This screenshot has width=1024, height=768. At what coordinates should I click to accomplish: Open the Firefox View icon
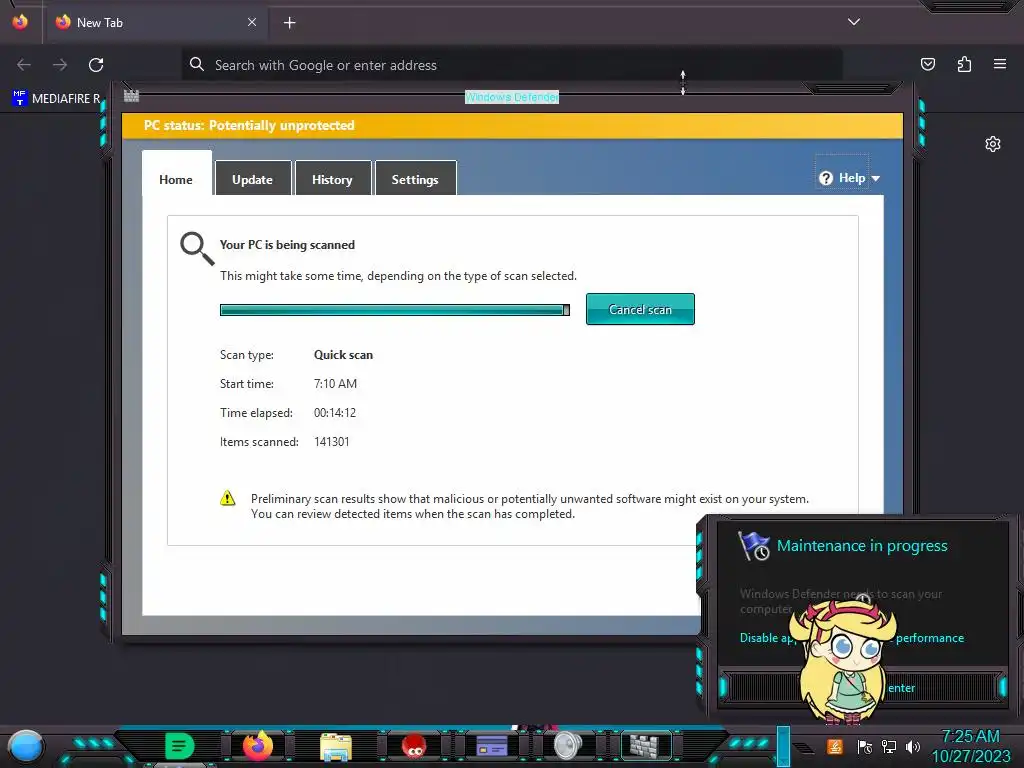[x=20, y=22]
